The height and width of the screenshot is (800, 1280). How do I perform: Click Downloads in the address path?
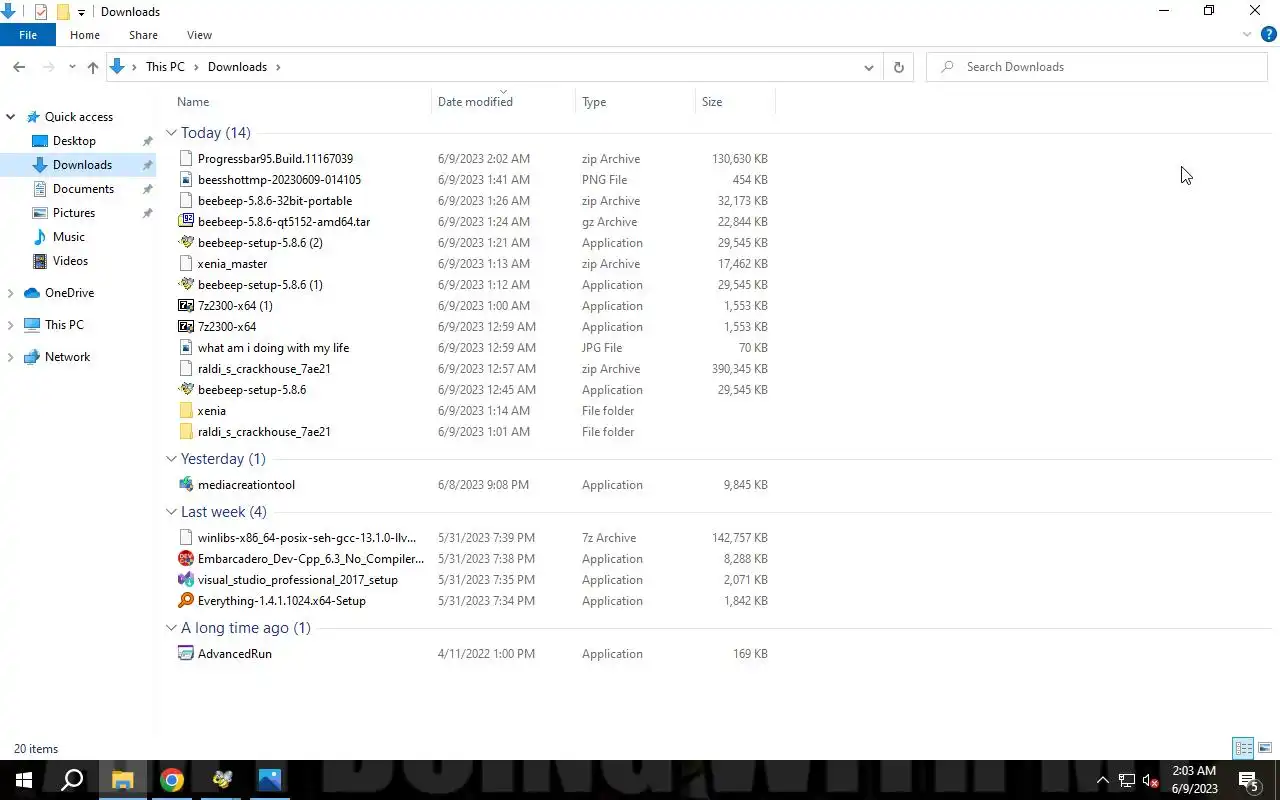(237, 67)
